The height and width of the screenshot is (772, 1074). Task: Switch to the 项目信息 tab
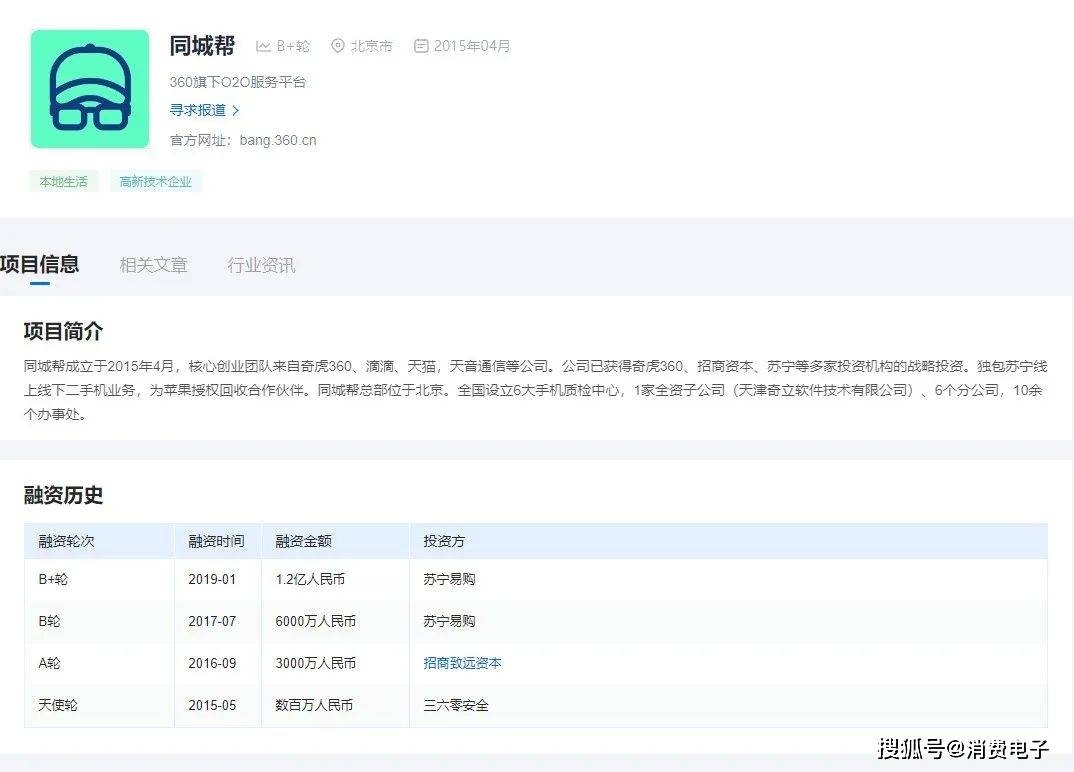pos(39,264)
